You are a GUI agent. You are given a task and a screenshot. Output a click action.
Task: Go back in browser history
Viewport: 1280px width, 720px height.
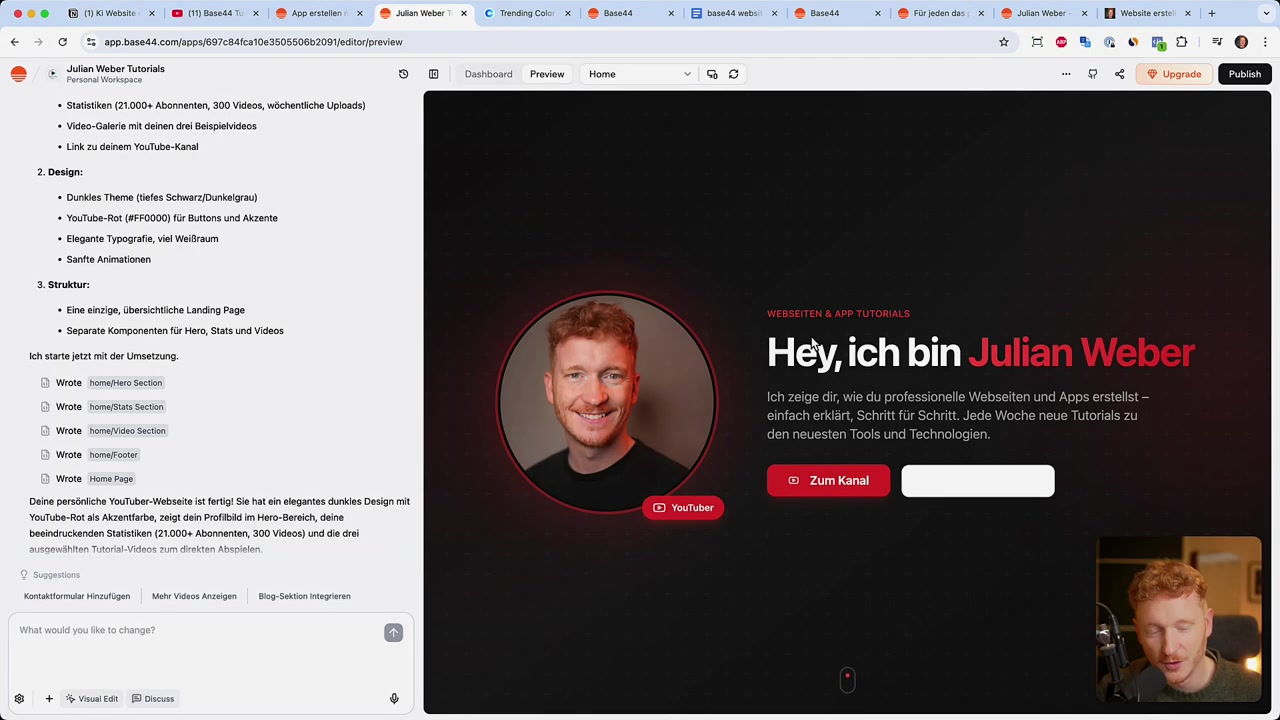click(14, 42)
